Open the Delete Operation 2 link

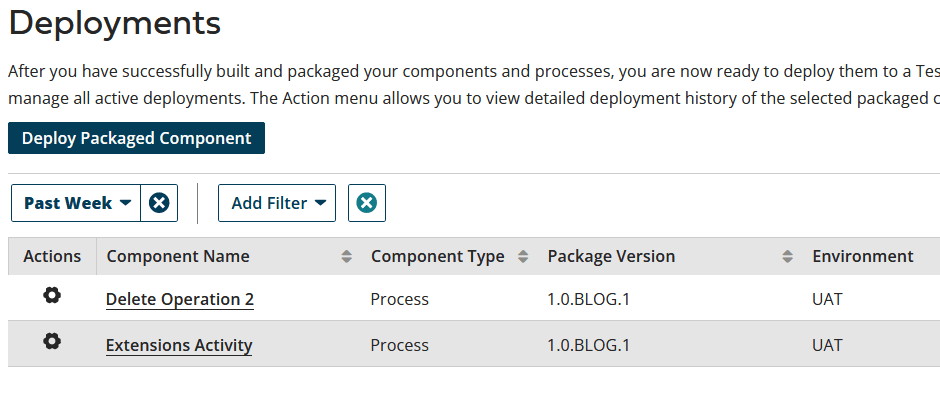point(180,299)
